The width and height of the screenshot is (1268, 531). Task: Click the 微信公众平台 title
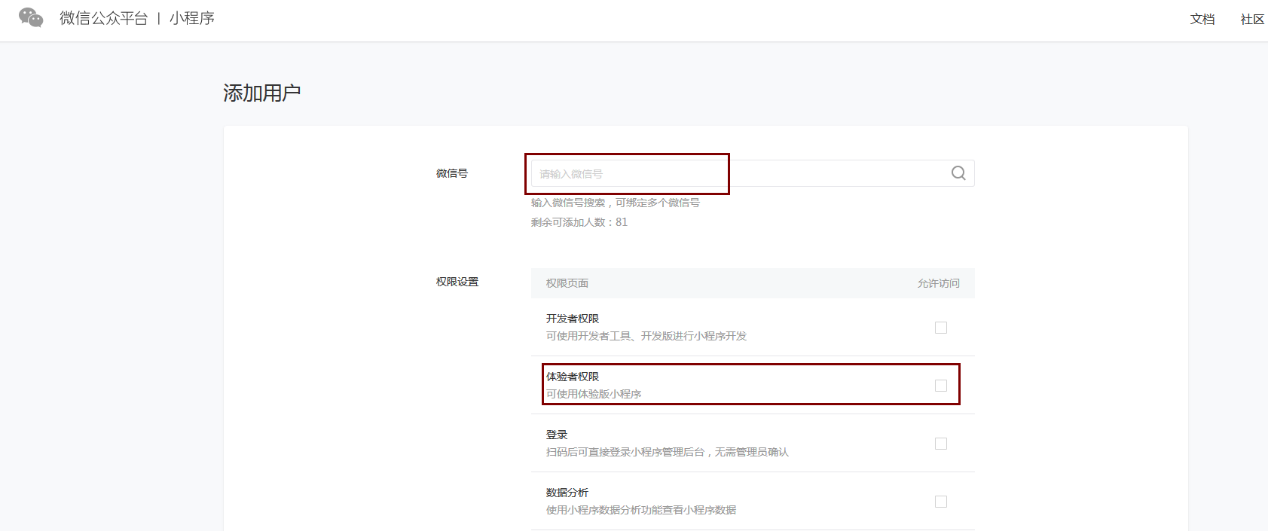pos(103,18)
